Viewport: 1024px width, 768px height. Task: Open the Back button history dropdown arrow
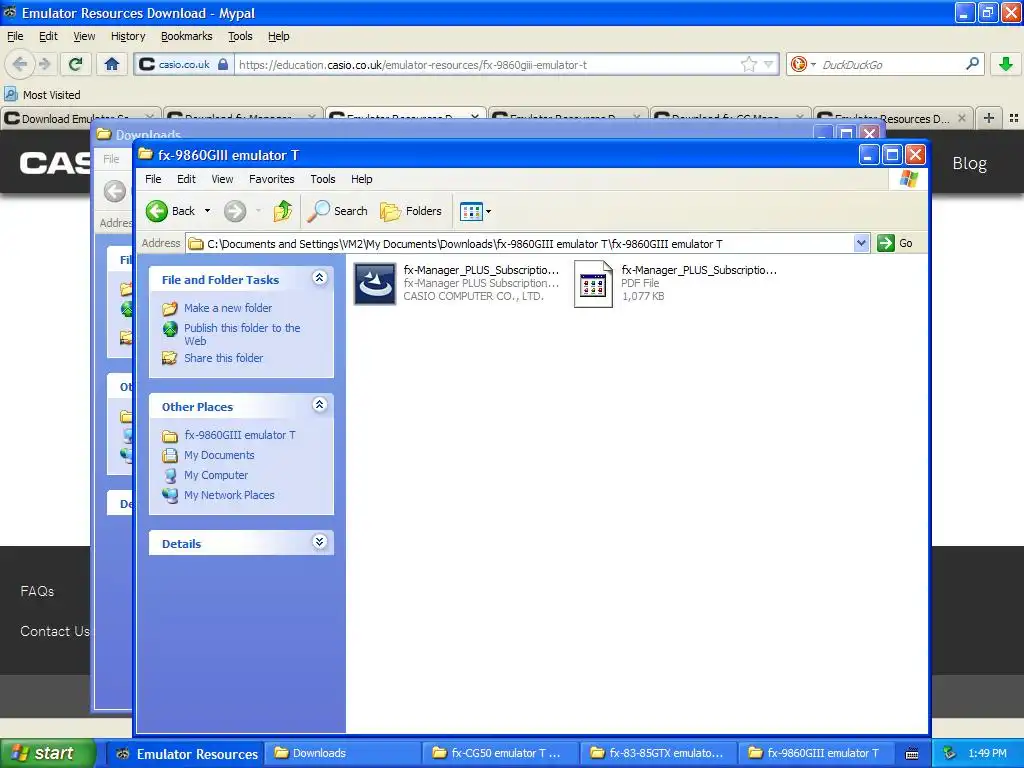pos(208,211)
